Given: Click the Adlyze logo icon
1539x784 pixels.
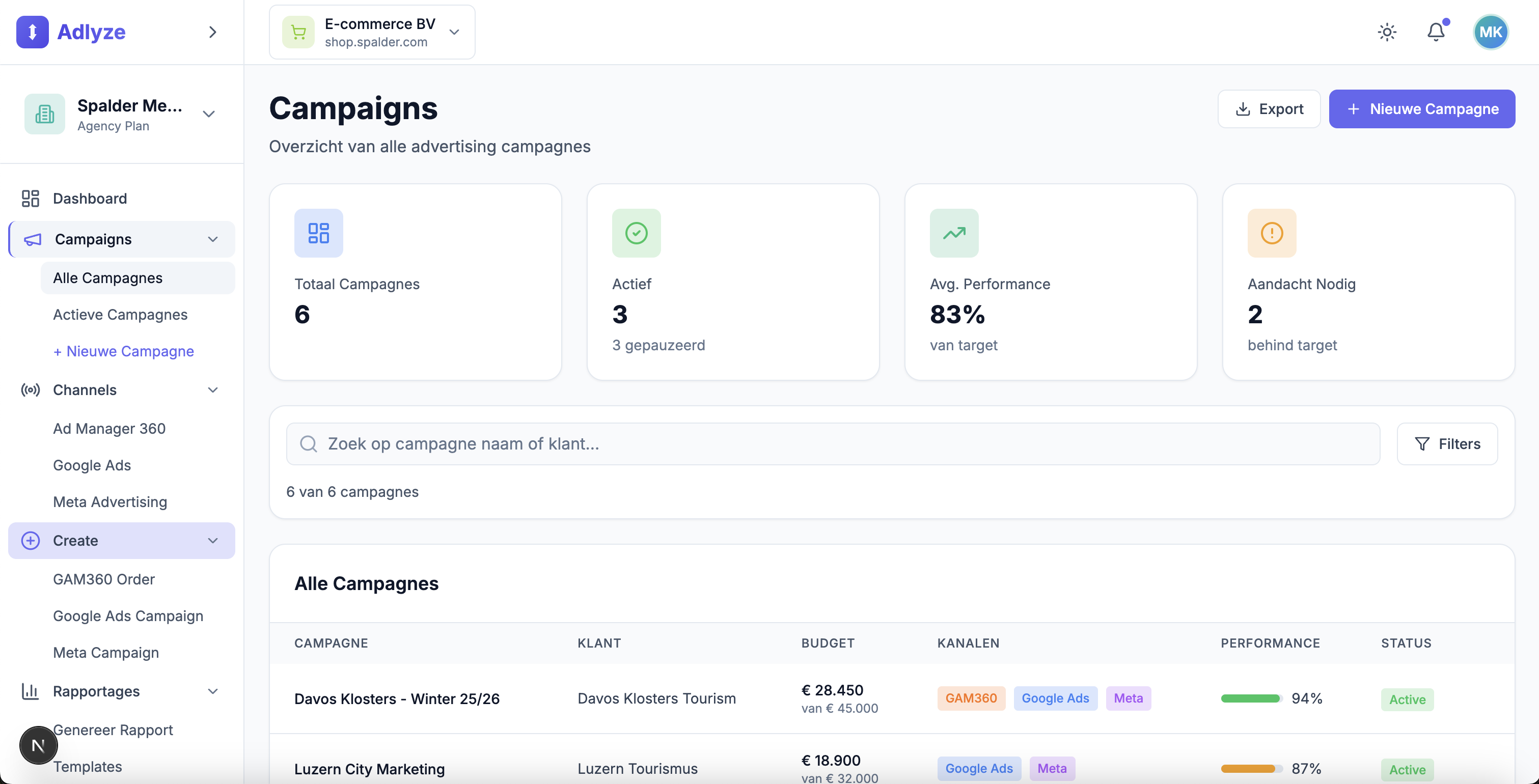Looking at the screenshot, I should (32, 32).
